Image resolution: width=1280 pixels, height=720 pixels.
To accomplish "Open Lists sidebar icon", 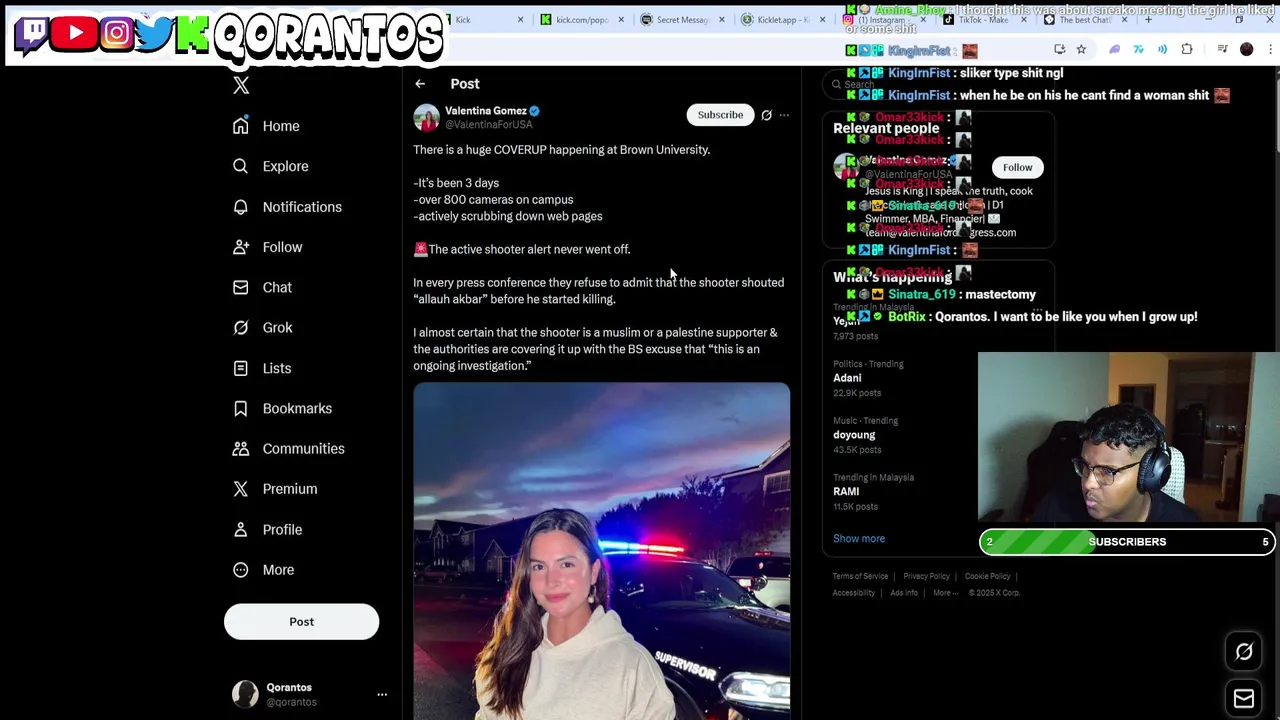I will [x=240, y=368].
